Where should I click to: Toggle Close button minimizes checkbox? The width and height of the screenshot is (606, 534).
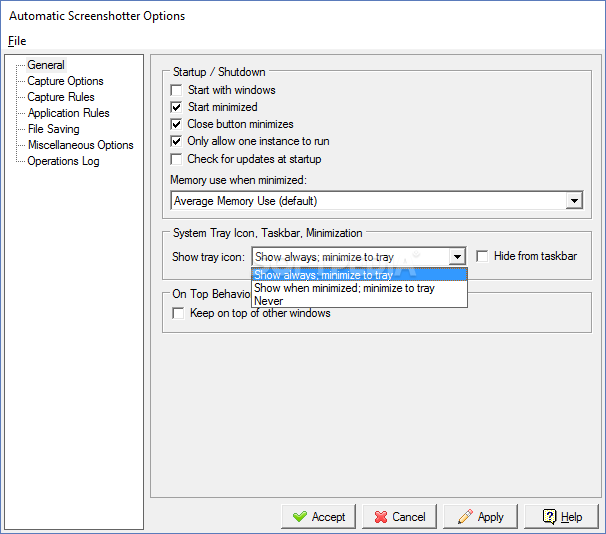(176, 124)
